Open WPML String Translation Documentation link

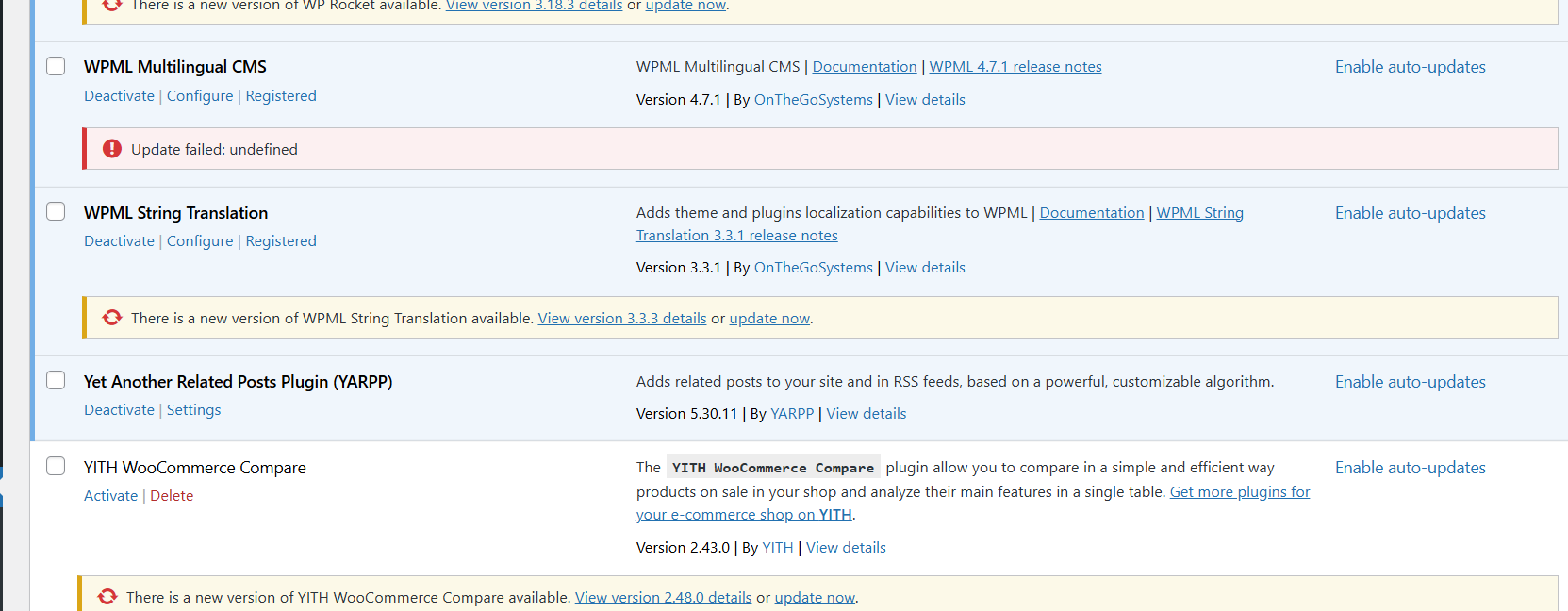(1092, 213)
